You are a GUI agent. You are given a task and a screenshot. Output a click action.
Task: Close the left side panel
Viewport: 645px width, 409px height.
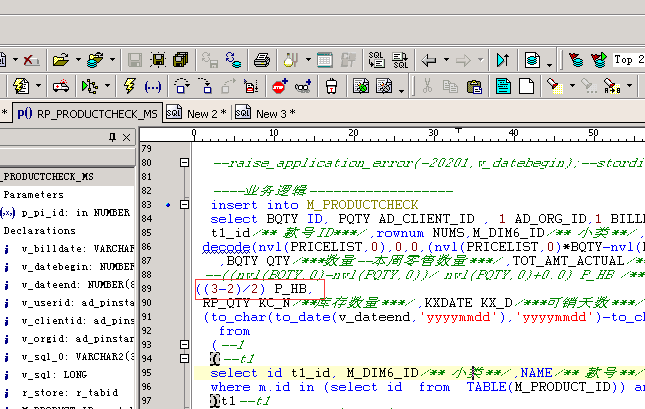click(125, 137)
